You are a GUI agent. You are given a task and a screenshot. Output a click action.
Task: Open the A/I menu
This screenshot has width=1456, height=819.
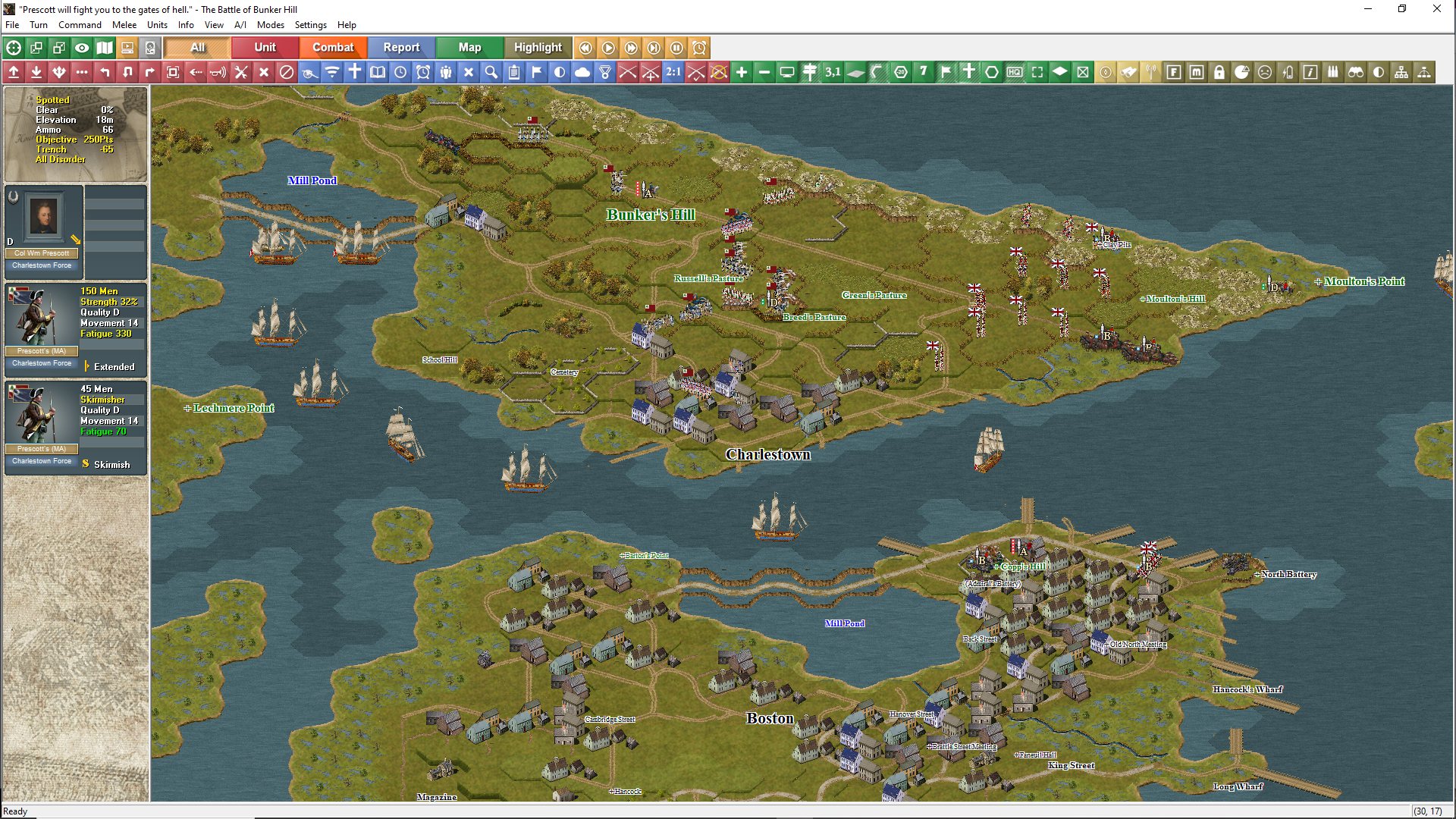[x=240, y=25]
